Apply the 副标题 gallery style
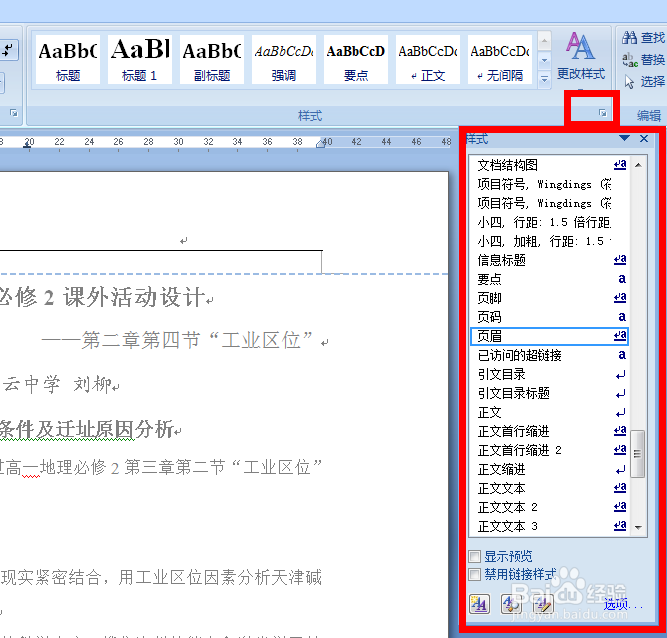Image resolution: width=667 pixels, height=638 pixels. (x=212, y=60)
